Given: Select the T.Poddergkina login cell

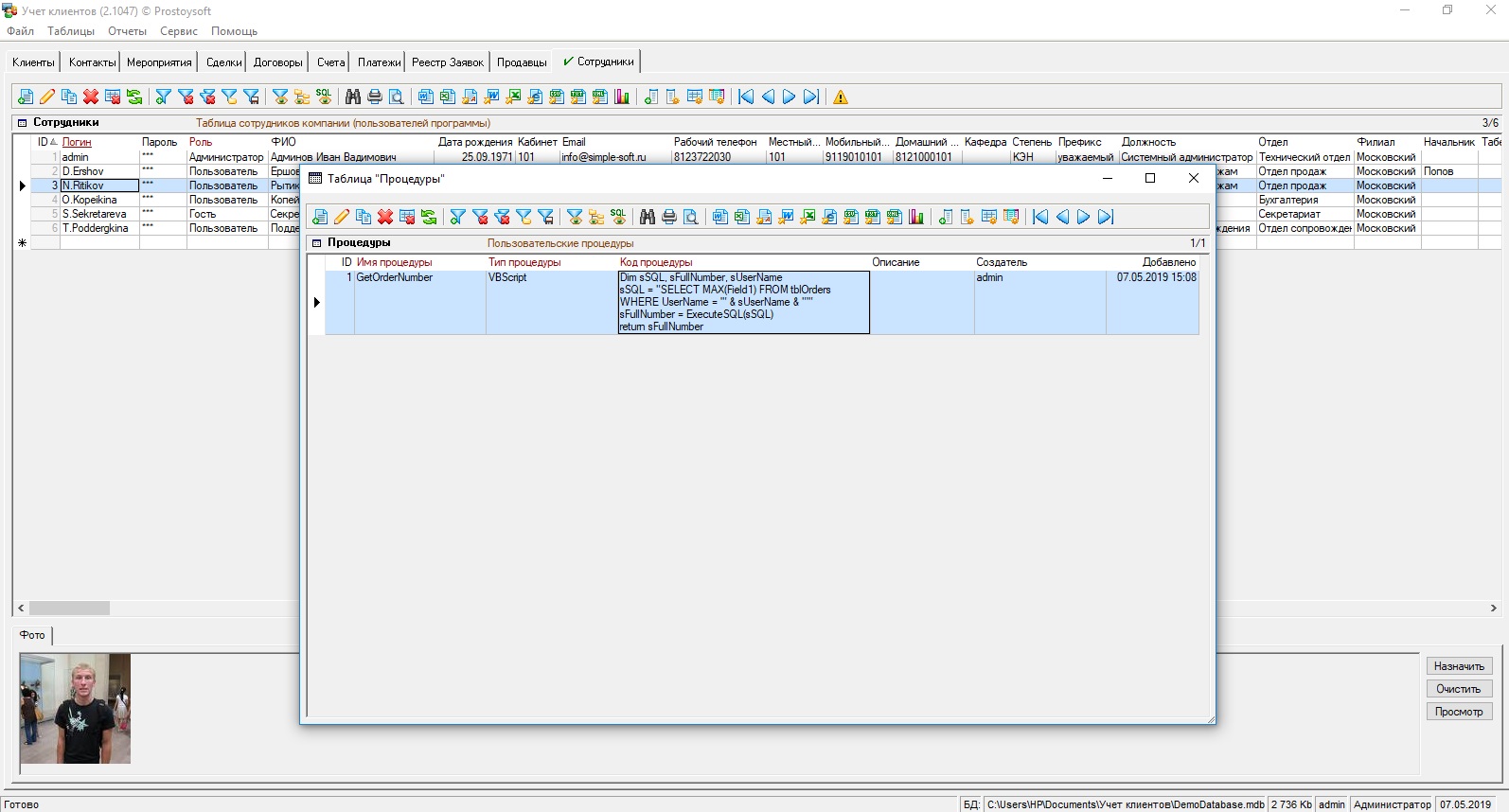Looking at the screenshot, I should (99, 228).
